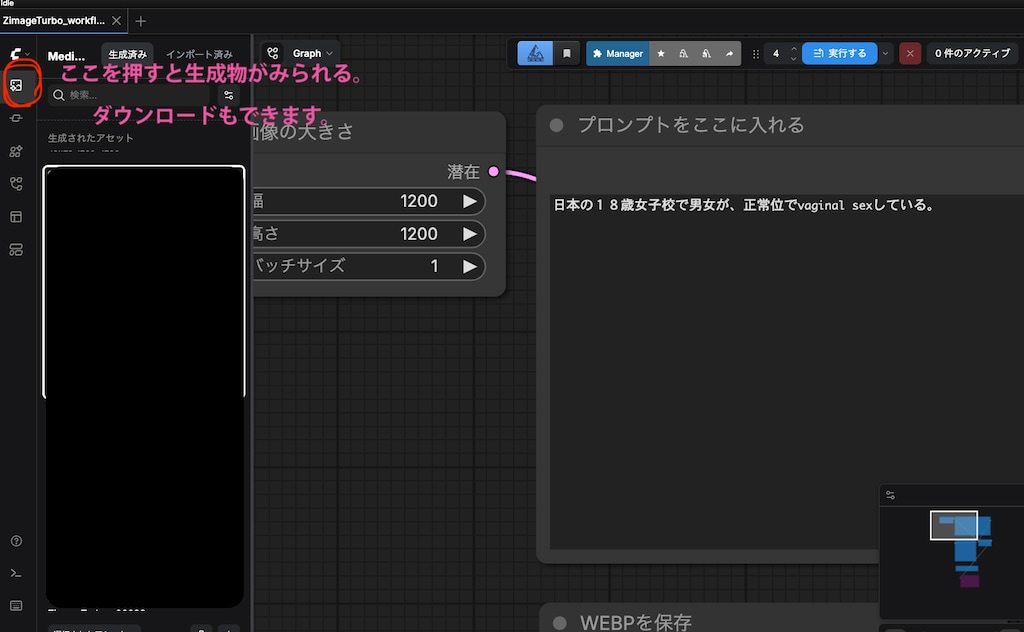The height and width of the screenshot is (632, 1024).
Task: Open the Manager button
Action: pos(617,53)
